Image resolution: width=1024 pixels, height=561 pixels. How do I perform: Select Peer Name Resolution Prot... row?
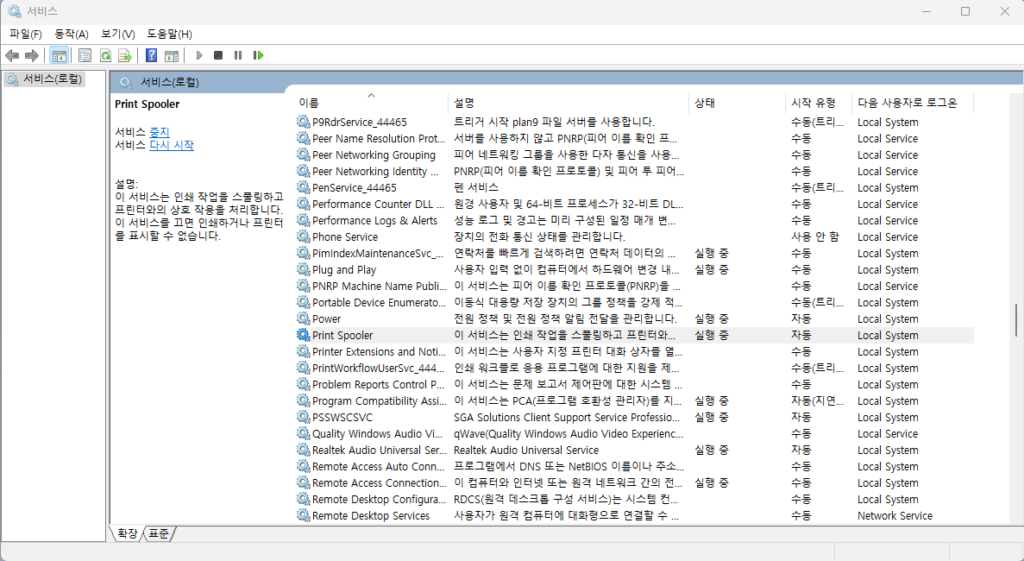coord(633,138)
